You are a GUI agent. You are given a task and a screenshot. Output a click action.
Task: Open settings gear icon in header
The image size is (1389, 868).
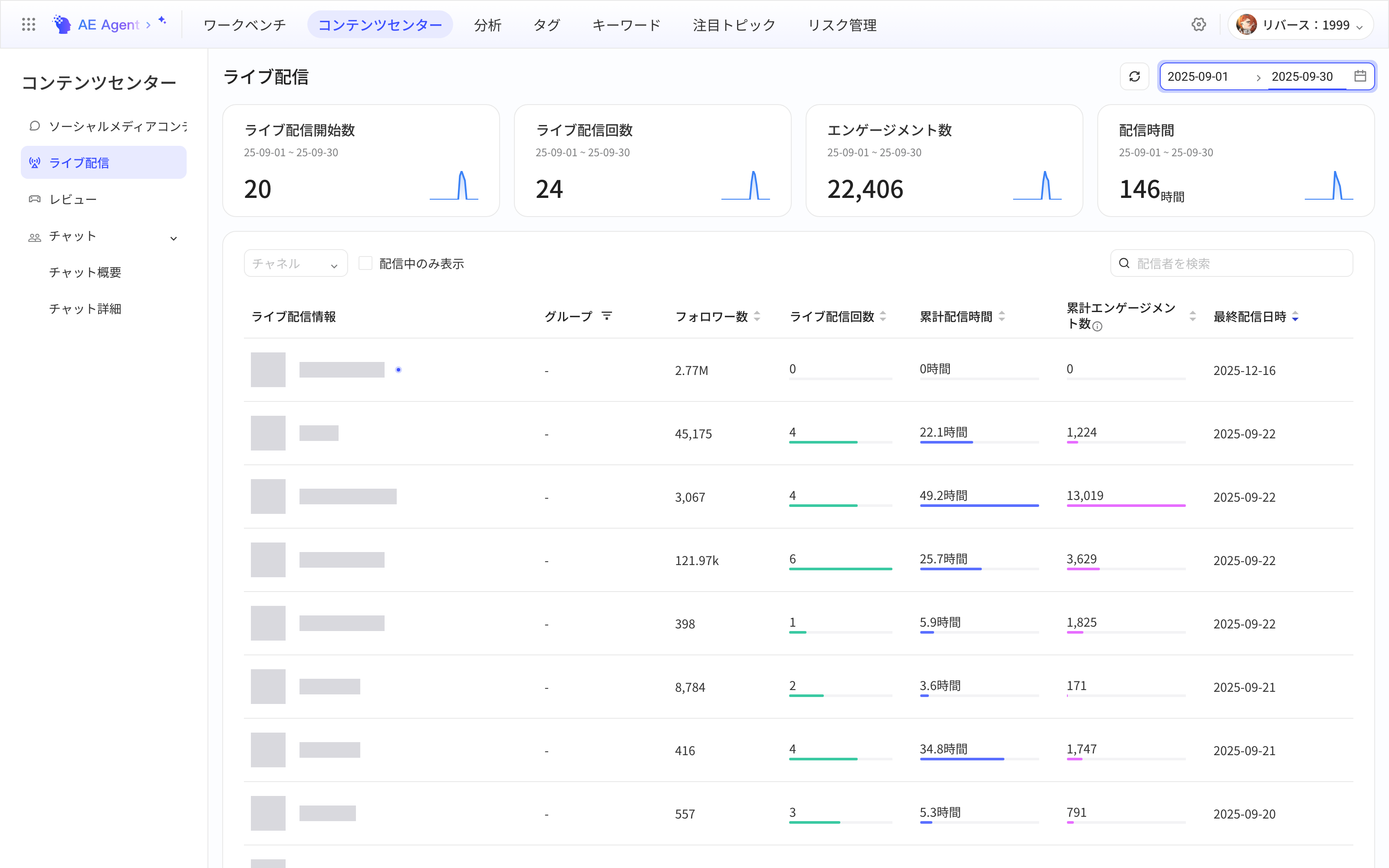1198,25
